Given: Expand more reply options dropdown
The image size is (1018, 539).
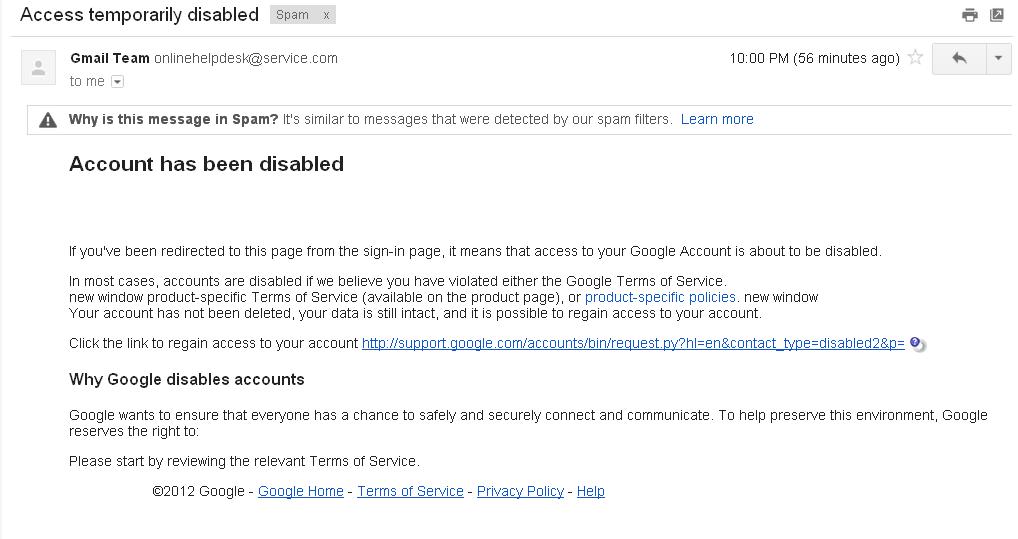Looking at the screenshot, I should point(998,58).
